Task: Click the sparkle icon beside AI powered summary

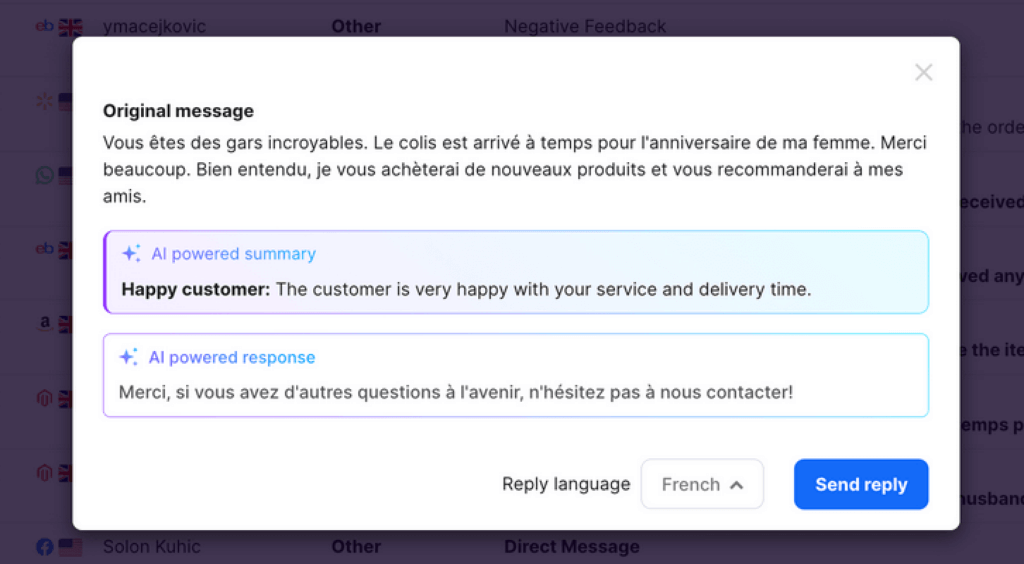Action: point(131,253)
